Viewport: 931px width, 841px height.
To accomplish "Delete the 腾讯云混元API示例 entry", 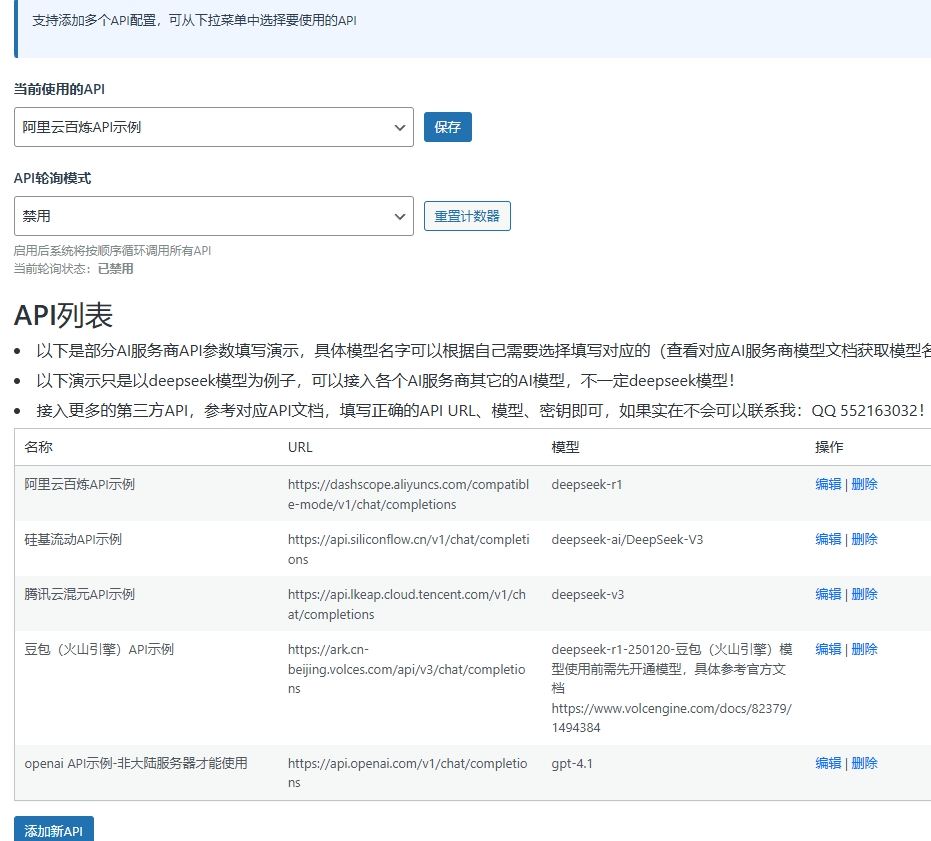I will [864, 595].
